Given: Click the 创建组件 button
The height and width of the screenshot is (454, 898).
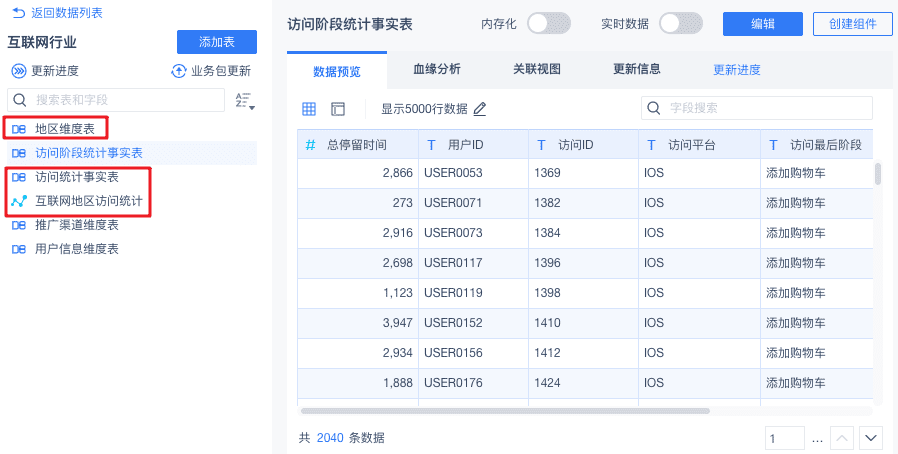Looking at the screenshot, I should pyautogui.click(x=853, y=24).
